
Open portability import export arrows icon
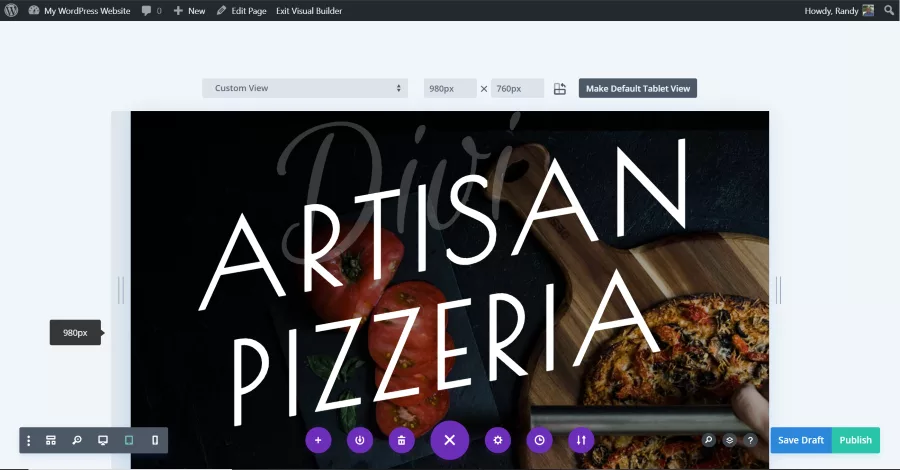point(581,440)
